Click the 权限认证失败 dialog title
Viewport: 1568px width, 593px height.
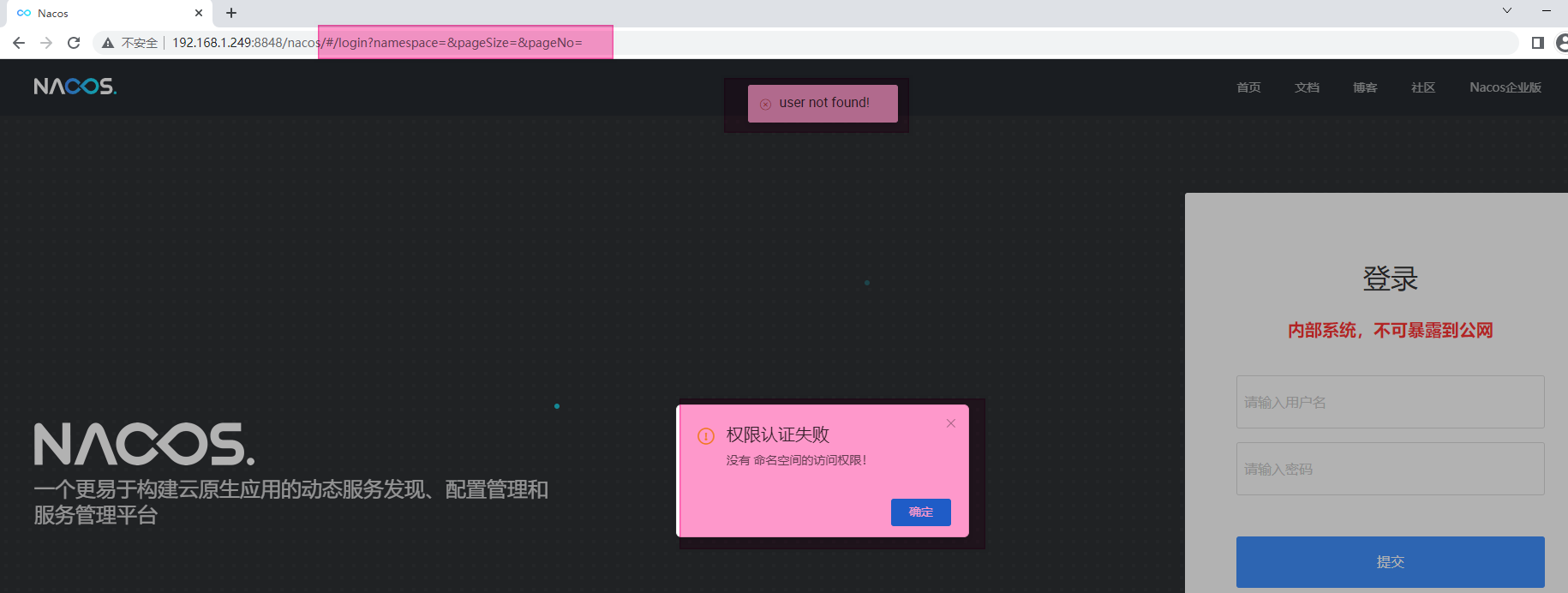pyautogui.click(x=778, y=435)
